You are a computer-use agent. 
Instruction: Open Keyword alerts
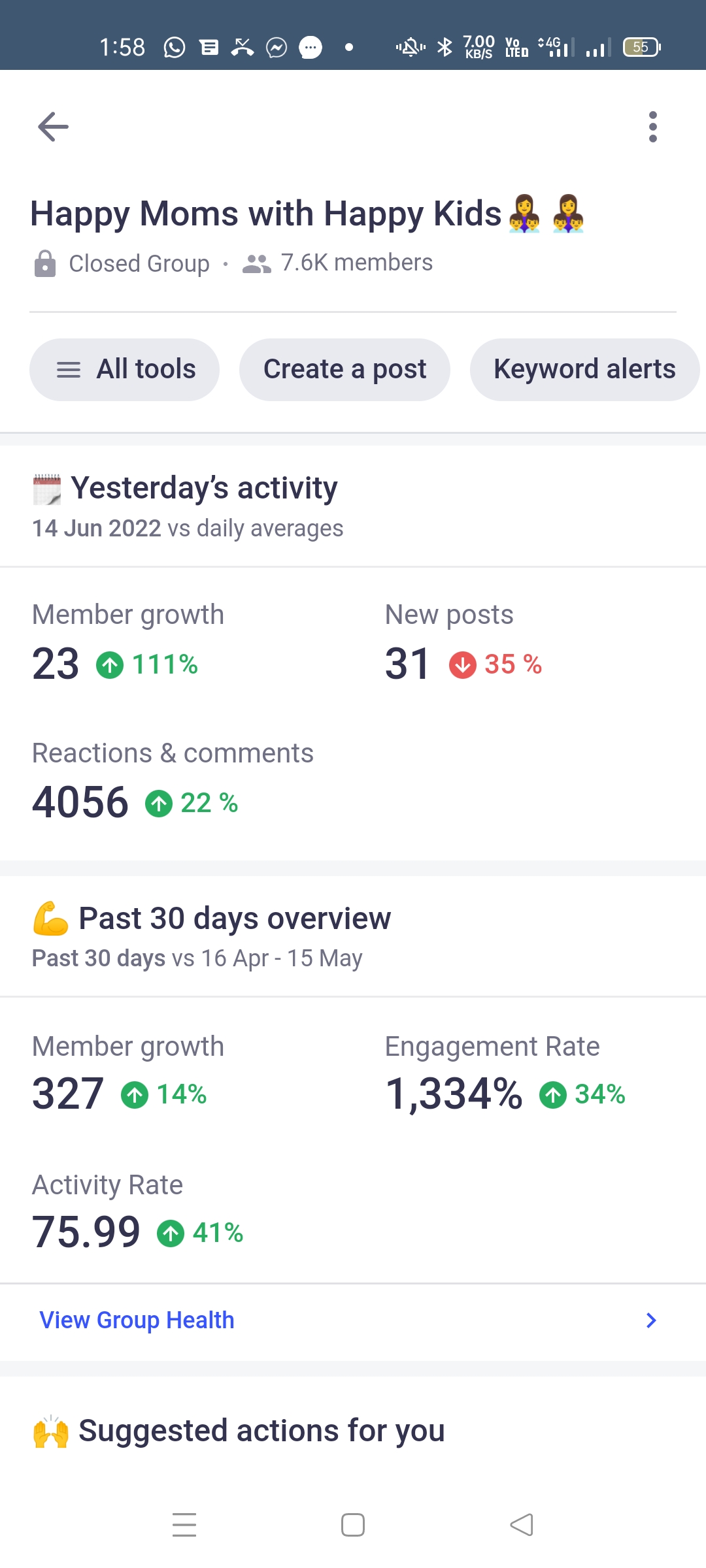(x=584, y=370)
